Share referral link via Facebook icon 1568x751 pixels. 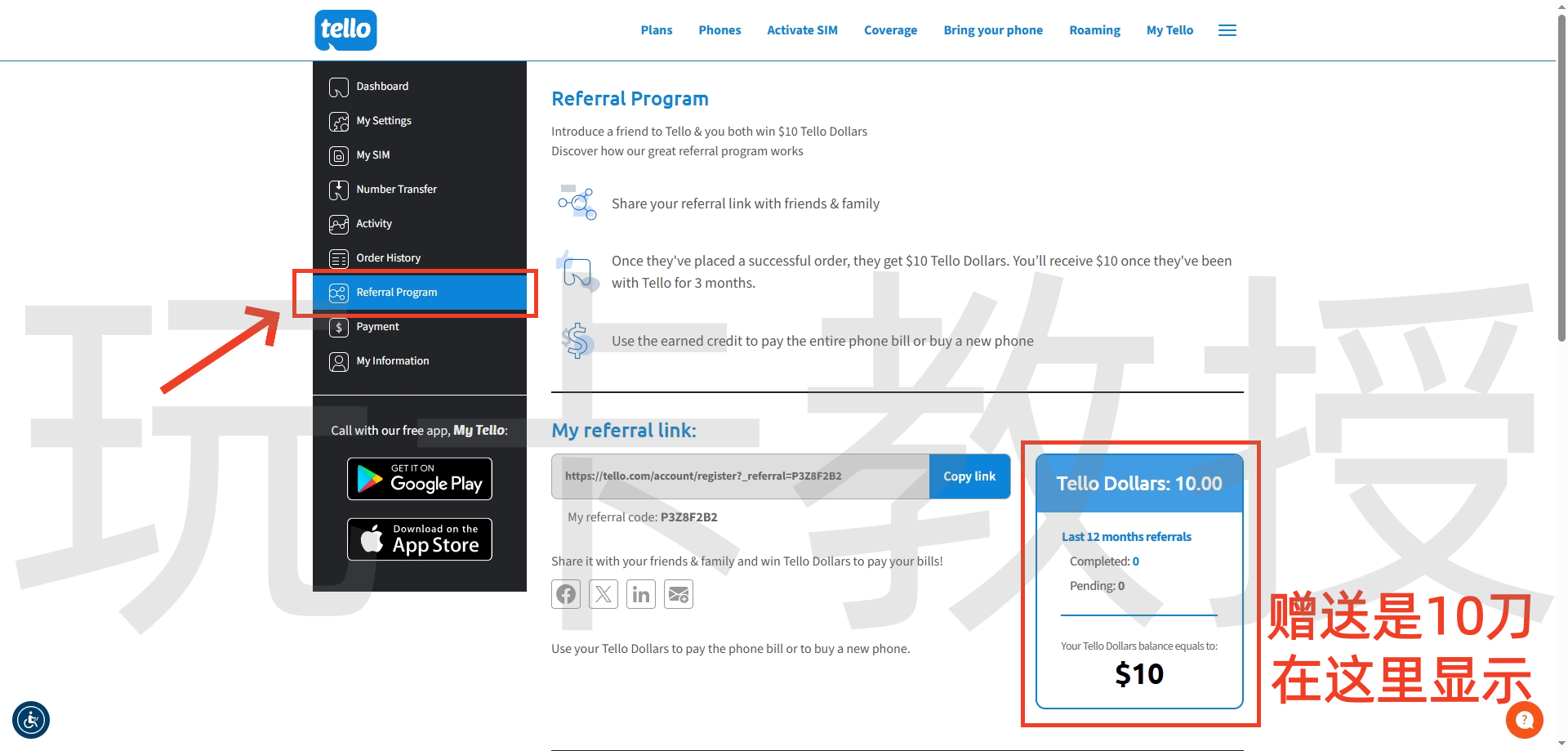(x=566, y=594)
